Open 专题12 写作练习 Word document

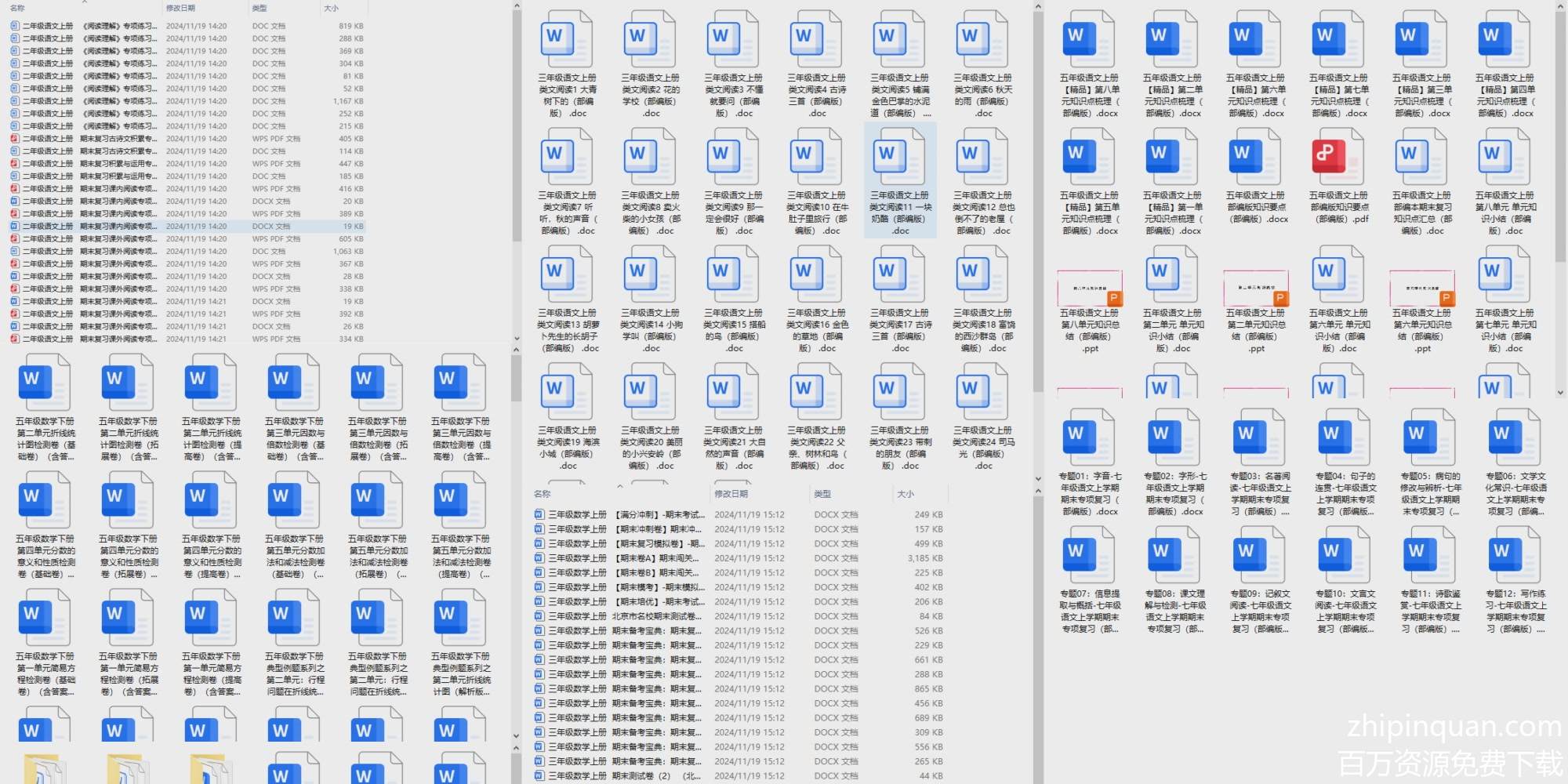(x=1515, y=556)
